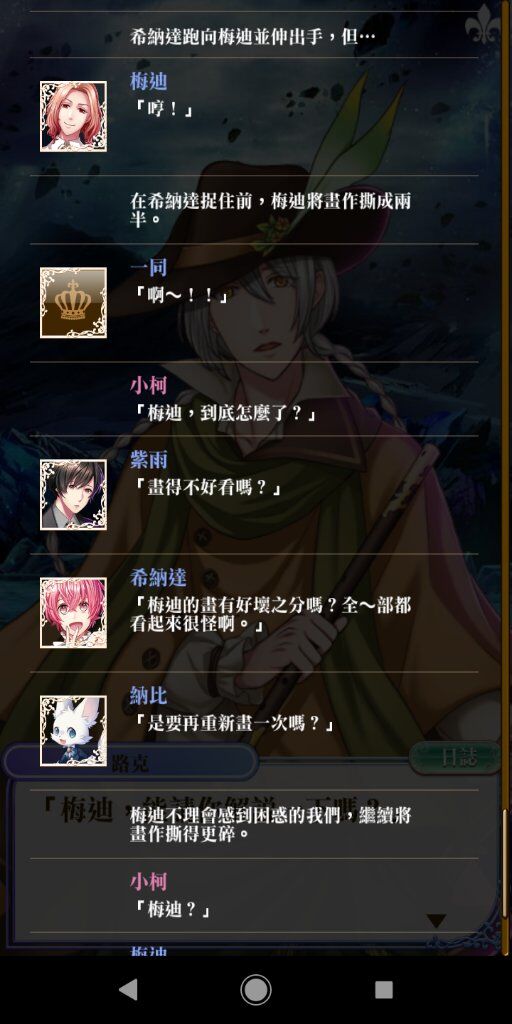Tap Android home circle button
This screenshot has height=1024, width=512.
click(x=256, y=989)
